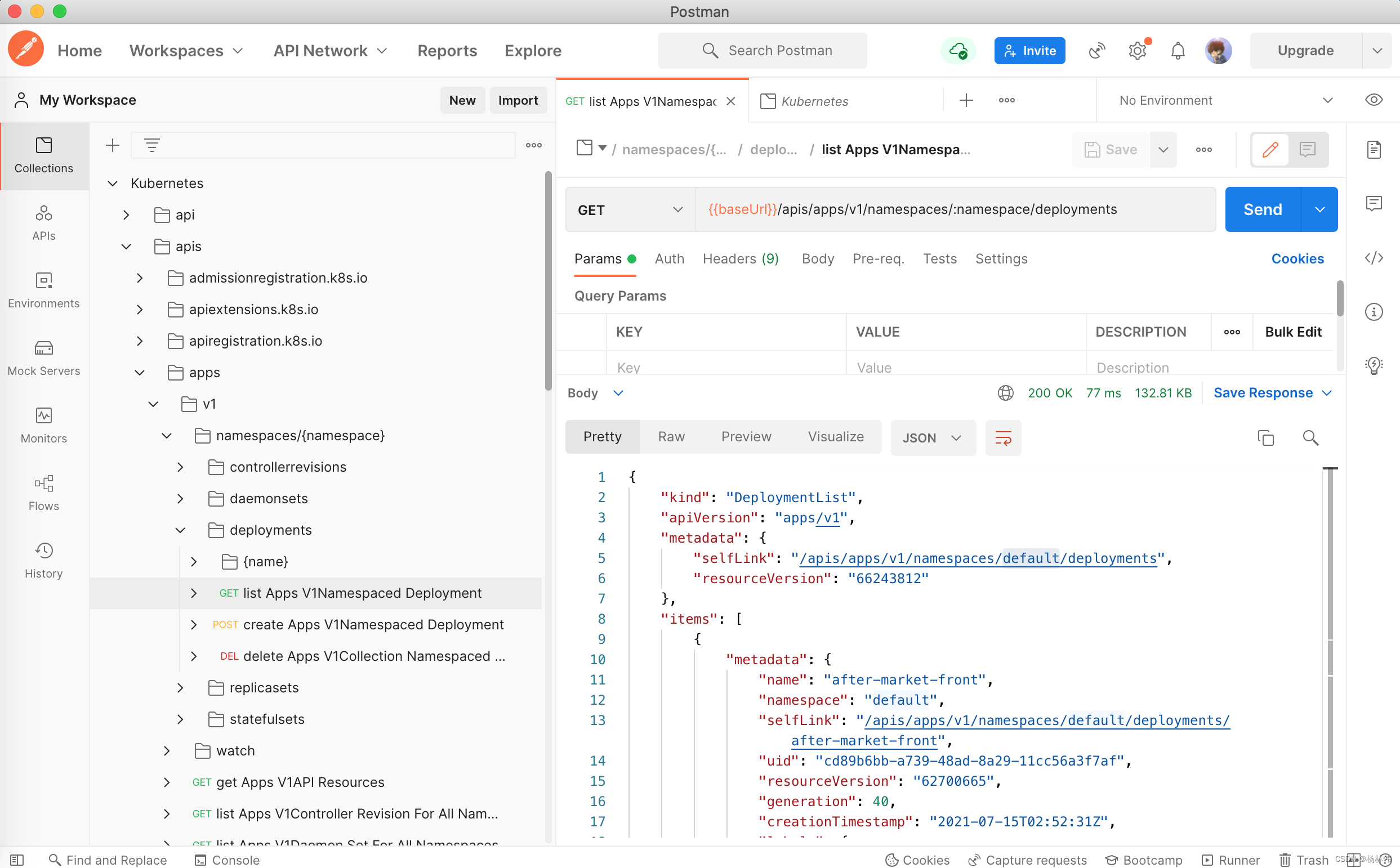The image size is (1400, 868).
Task: Open the notifications bell
Action: pos(1177,51)
